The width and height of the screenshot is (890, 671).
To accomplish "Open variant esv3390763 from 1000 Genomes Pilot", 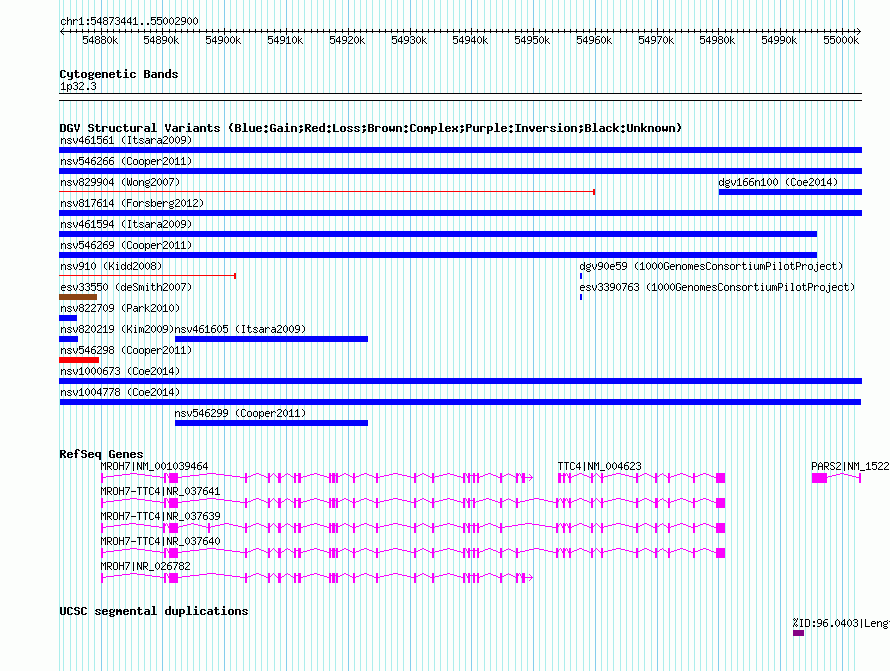I will pyautogui.click(x=581, y=297).
